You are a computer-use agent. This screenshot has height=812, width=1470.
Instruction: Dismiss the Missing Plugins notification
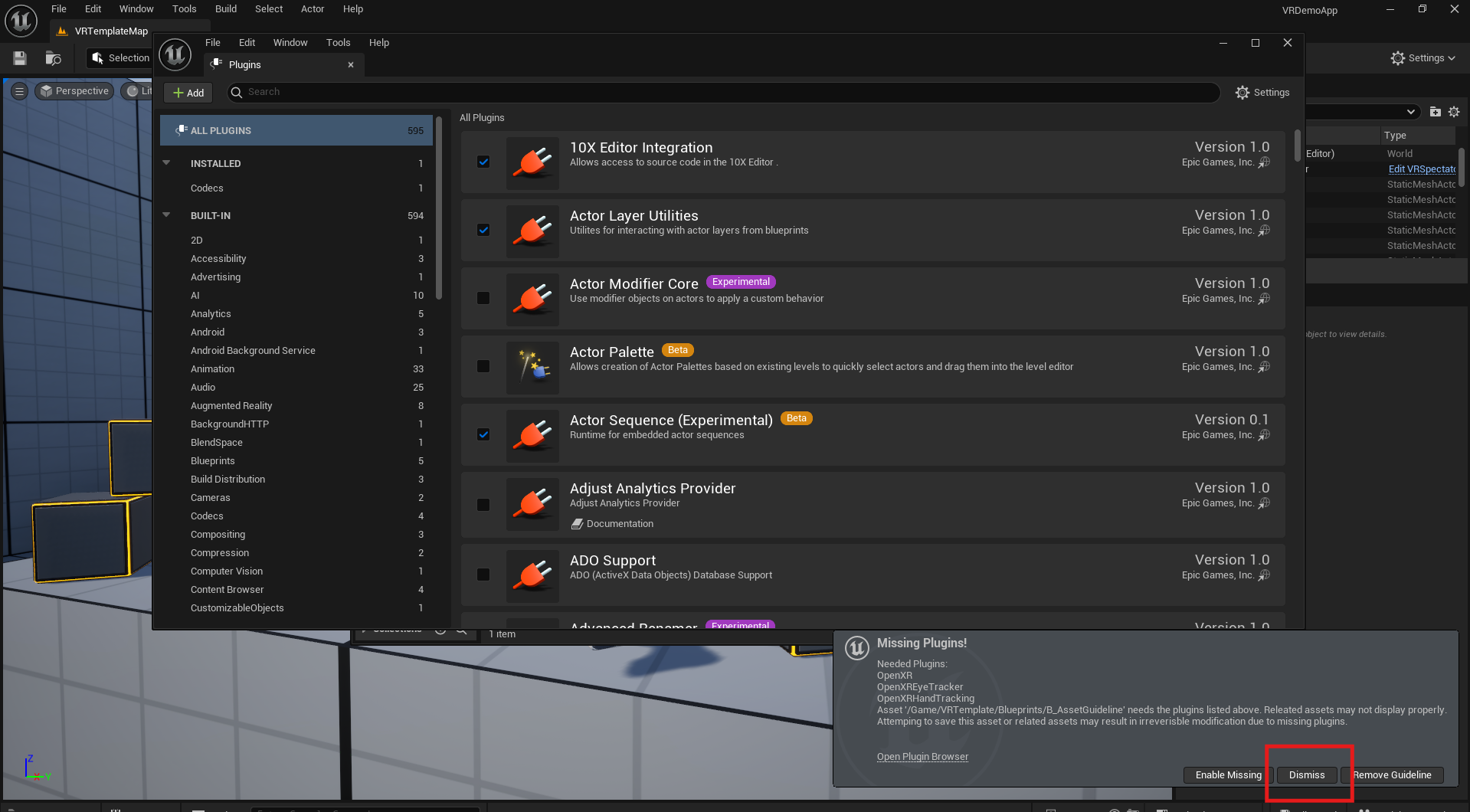point(1306,775)
